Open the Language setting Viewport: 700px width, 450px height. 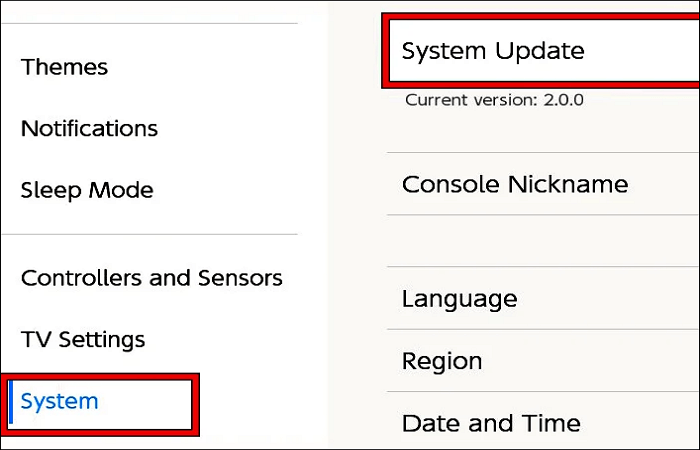tap(459, 298)
